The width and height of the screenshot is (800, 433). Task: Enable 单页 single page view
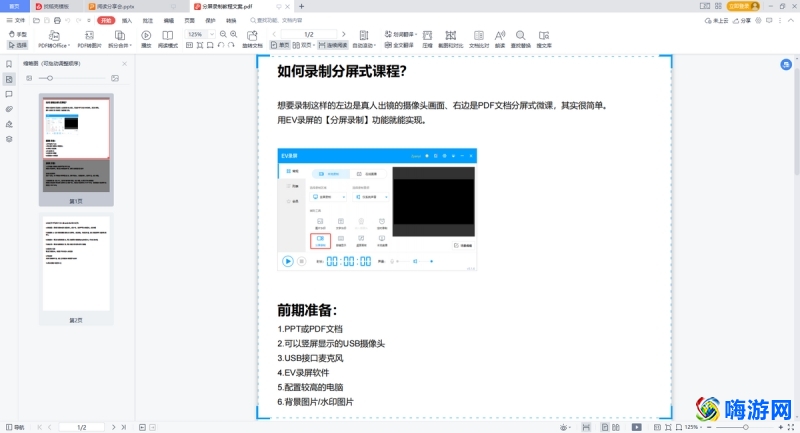pyautogui.click(x=280, y=45)
